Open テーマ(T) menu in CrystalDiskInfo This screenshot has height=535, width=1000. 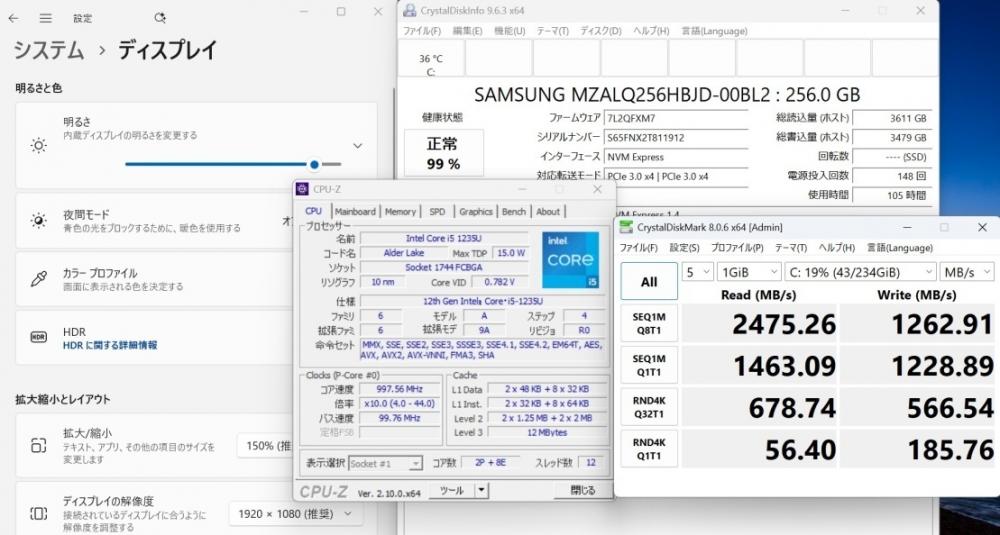552,31
